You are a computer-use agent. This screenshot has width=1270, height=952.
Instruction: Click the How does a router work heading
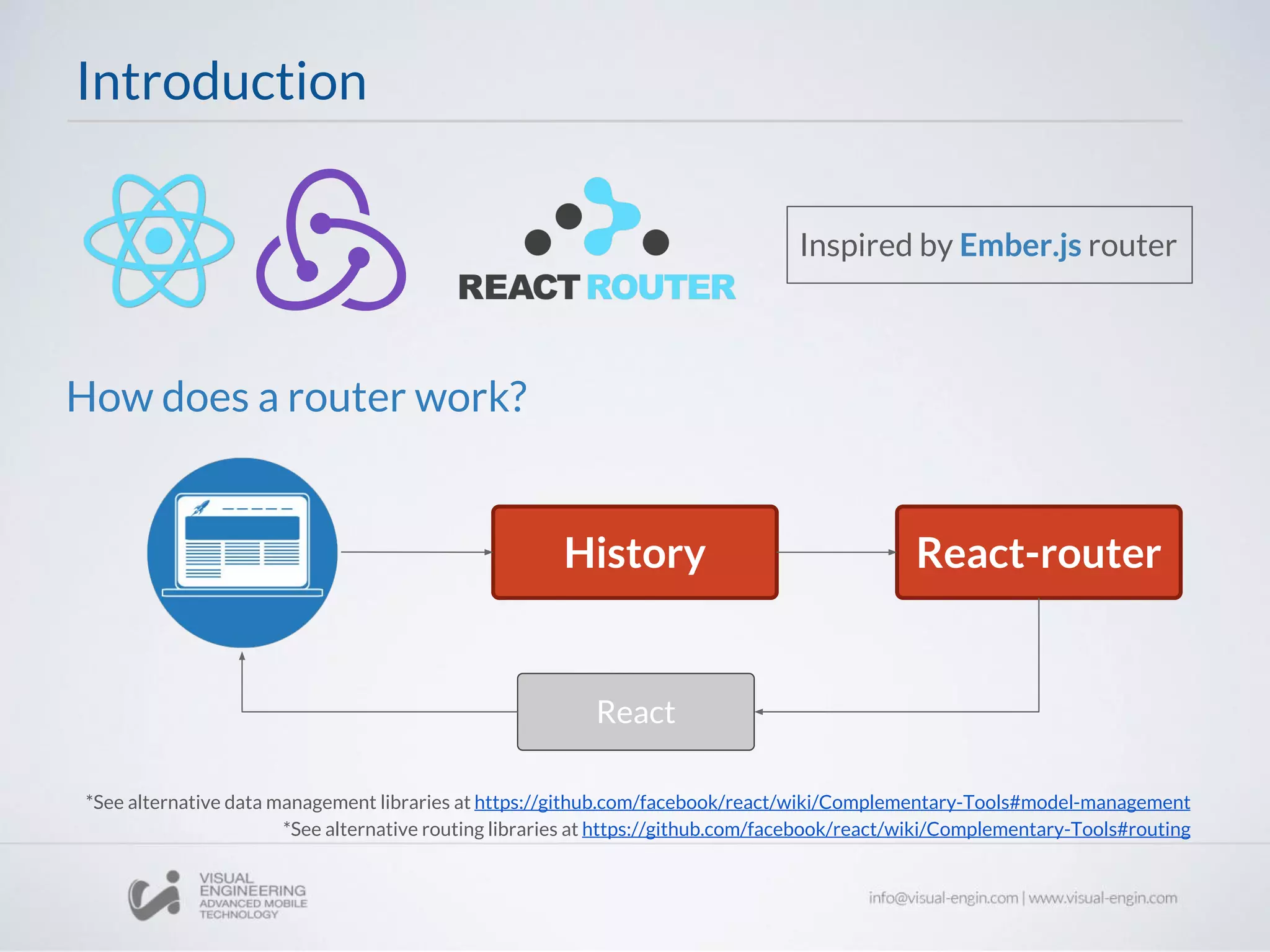[296, 397]
